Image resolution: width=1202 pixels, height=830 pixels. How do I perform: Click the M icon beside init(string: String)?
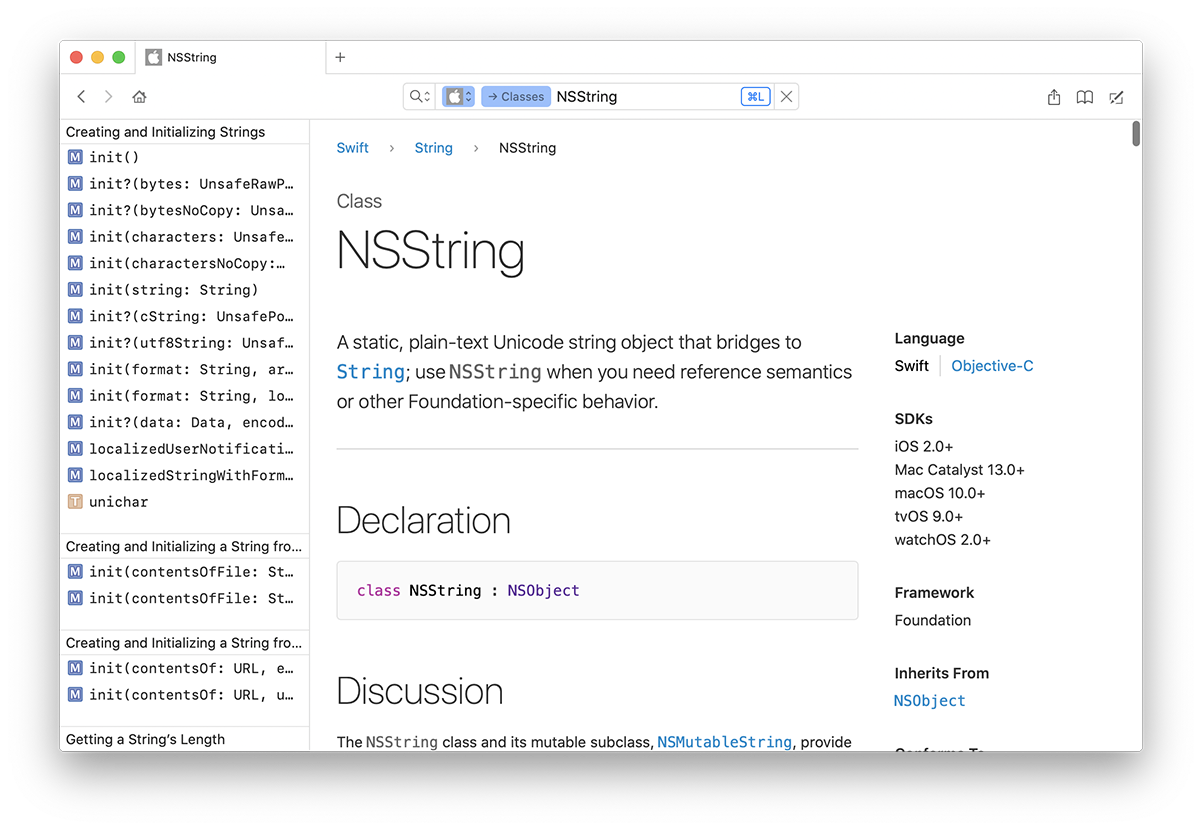click(x=75, y=290)
